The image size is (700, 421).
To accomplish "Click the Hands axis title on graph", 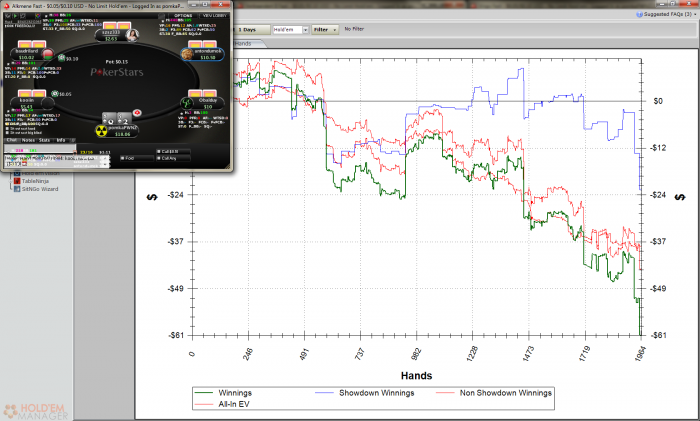I will point(416,375).
